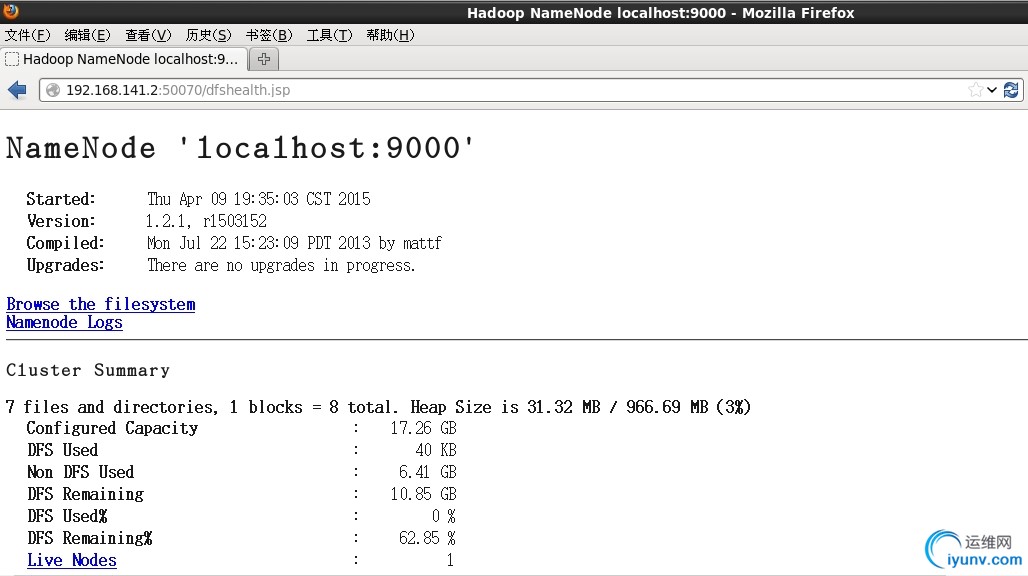
Task: Open the URL history dropdown arrow
Action: (x=992, y=90)
